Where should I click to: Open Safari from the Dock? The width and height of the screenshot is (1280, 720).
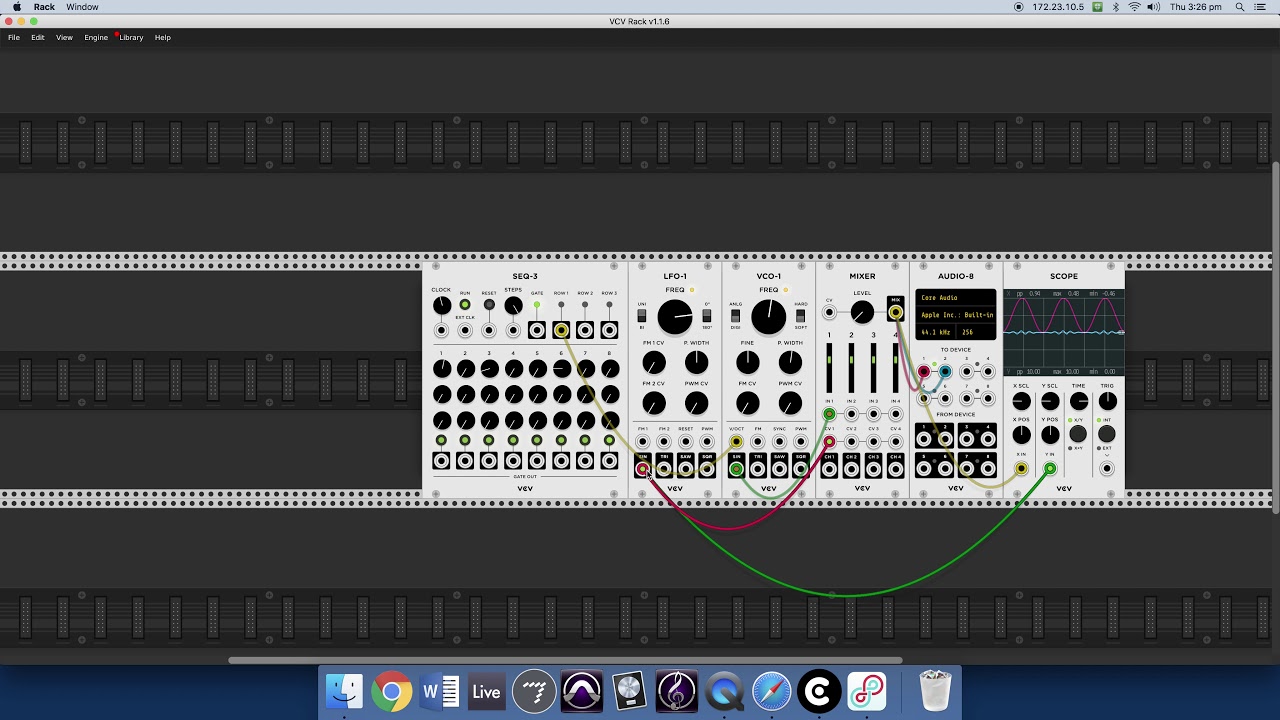point(771,692)
